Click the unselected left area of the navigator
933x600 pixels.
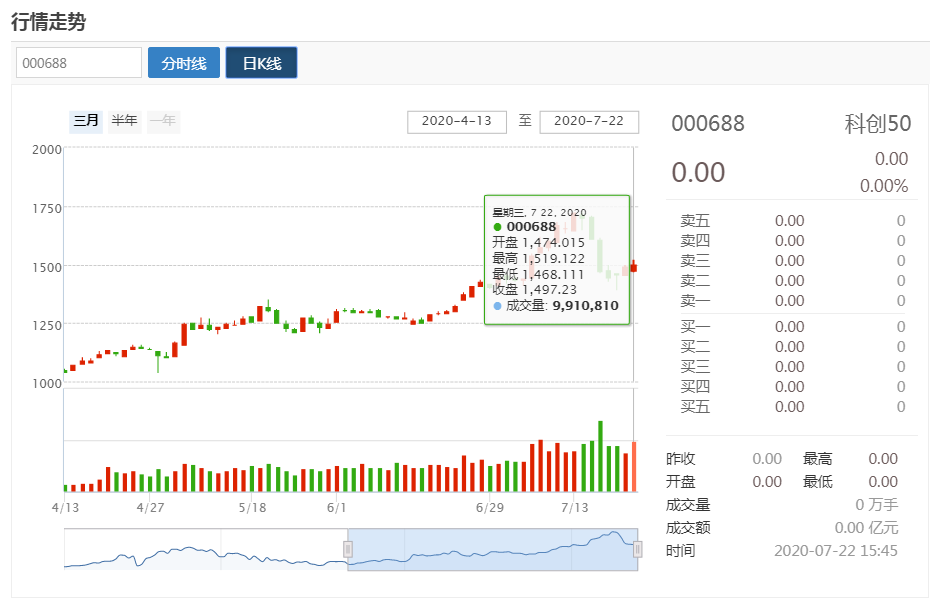200,550
